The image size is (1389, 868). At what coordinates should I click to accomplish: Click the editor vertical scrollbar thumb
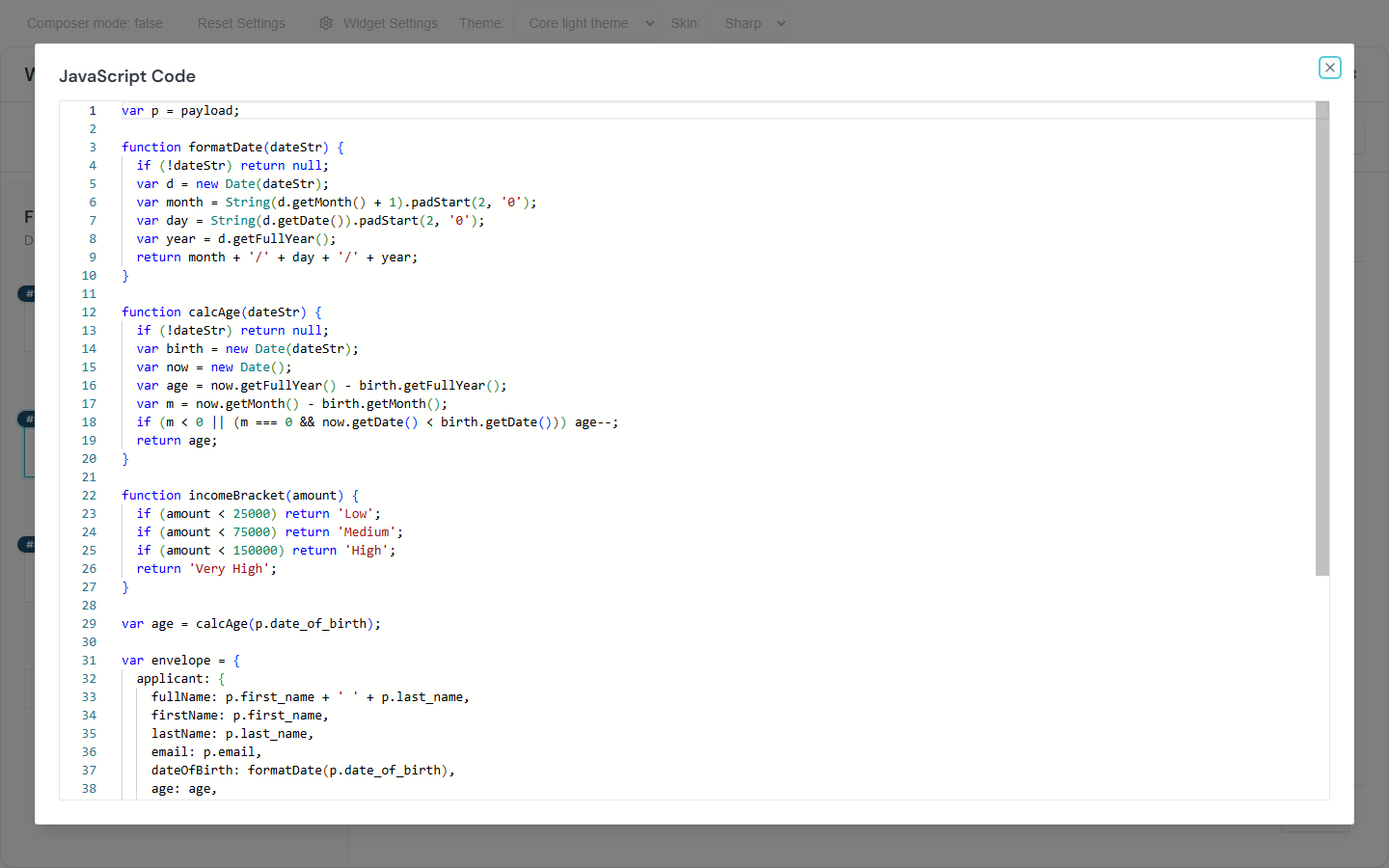coord(1321,339)
